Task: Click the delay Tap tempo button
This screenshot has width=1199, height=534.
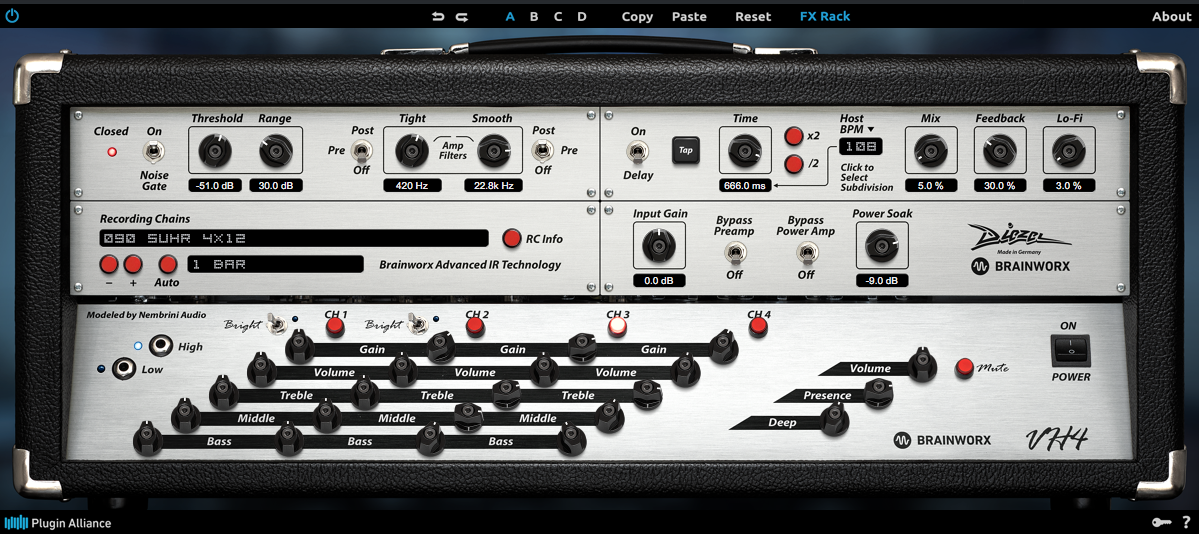Action: tap(685, 150)
